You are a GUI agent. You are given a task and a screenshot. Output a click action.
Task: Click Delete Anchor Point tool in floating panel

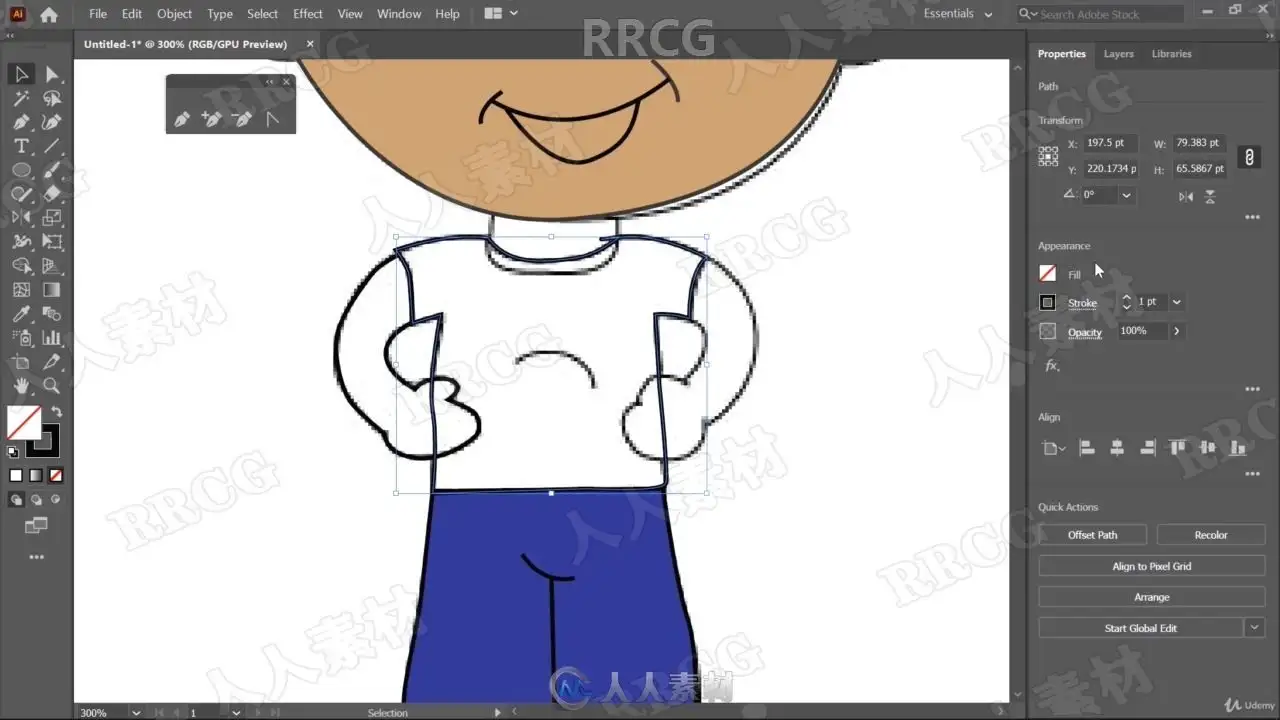242,119
